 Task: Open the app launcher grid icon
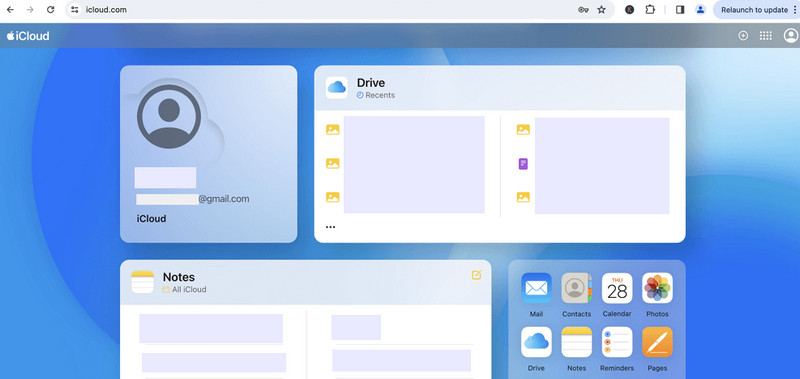click(x=765, y=36)
